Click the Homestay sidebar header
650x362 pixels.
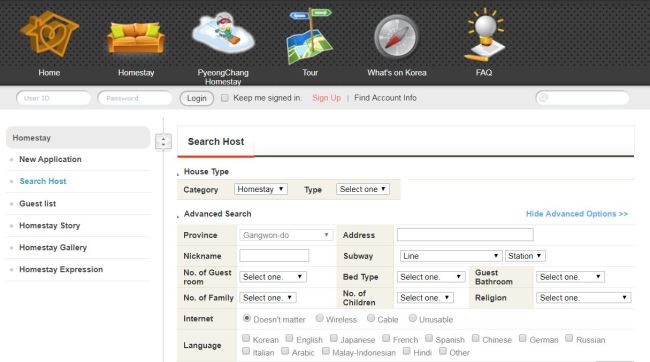78,138
